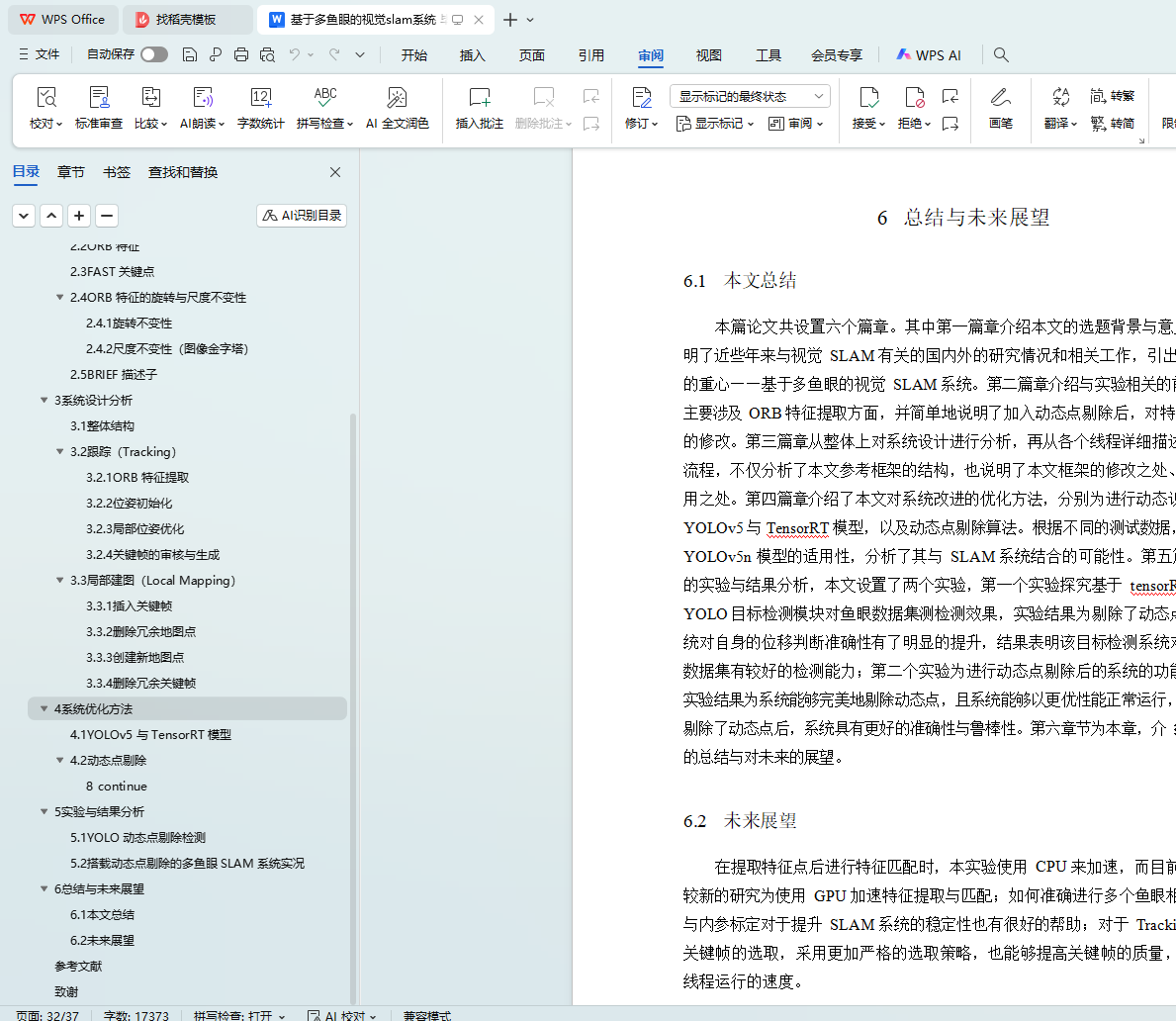Open the 接受 accept changes dropdown

pos(868,124)
